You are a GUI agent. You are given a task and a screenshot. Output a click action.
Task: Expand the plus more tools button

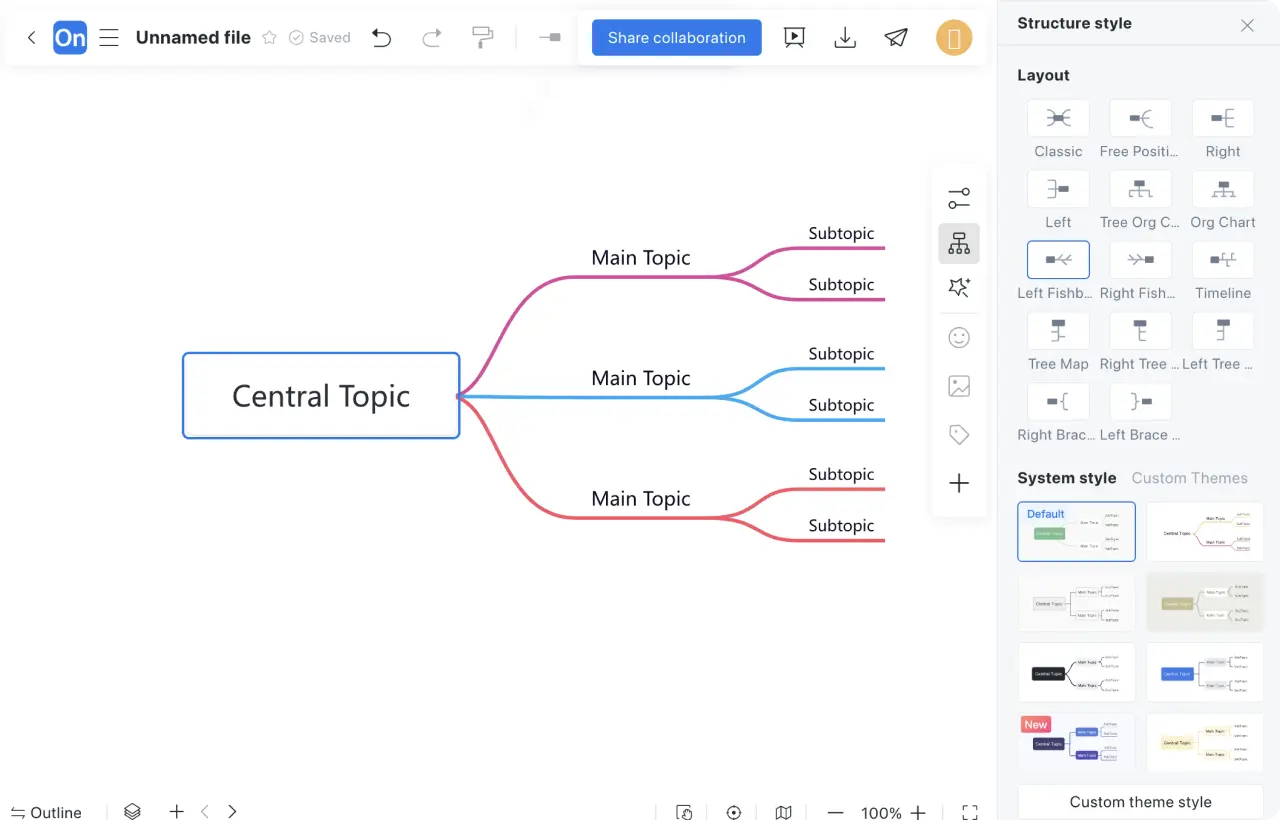(x=958, y=484)
